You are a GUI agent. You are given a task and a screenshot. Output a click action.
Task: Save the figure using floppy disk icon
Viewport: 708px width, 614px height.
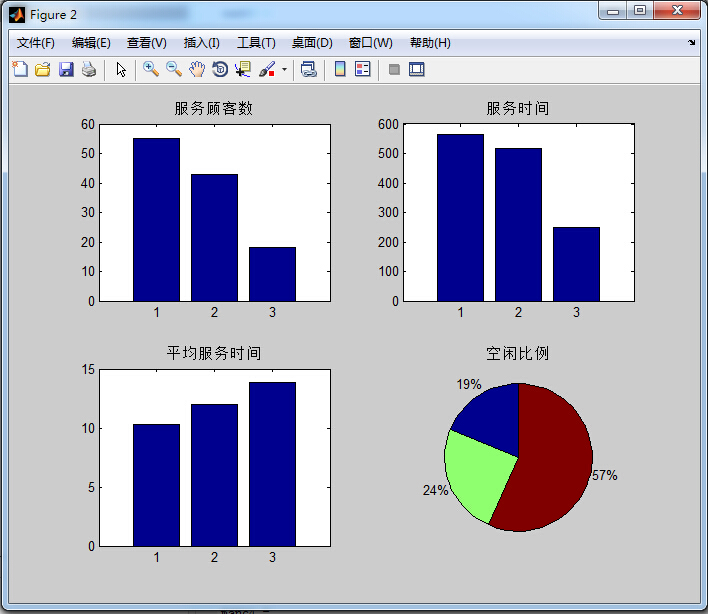click(66, 70)
